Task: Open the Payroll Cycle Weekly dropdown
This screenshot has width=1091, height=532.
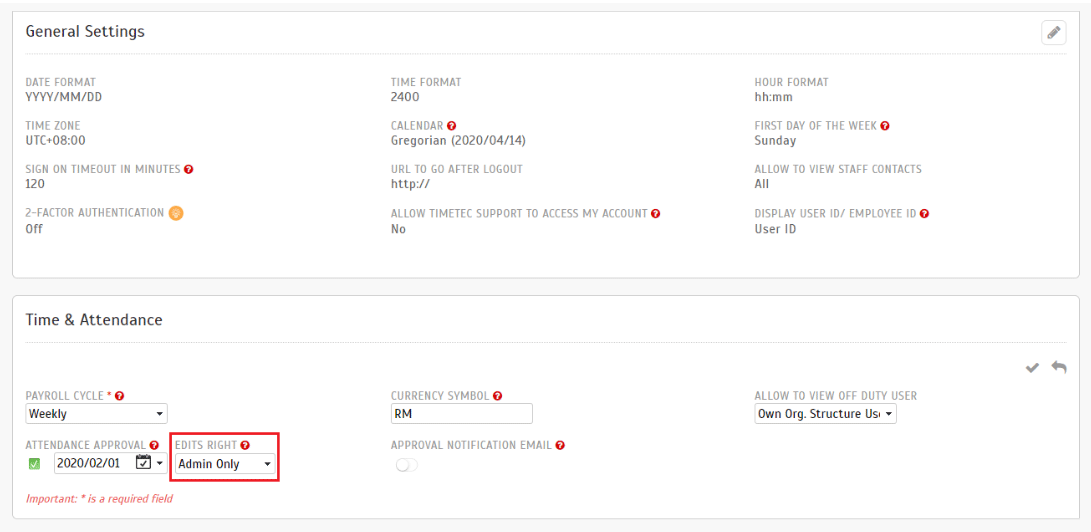Action: pos(96,414)
